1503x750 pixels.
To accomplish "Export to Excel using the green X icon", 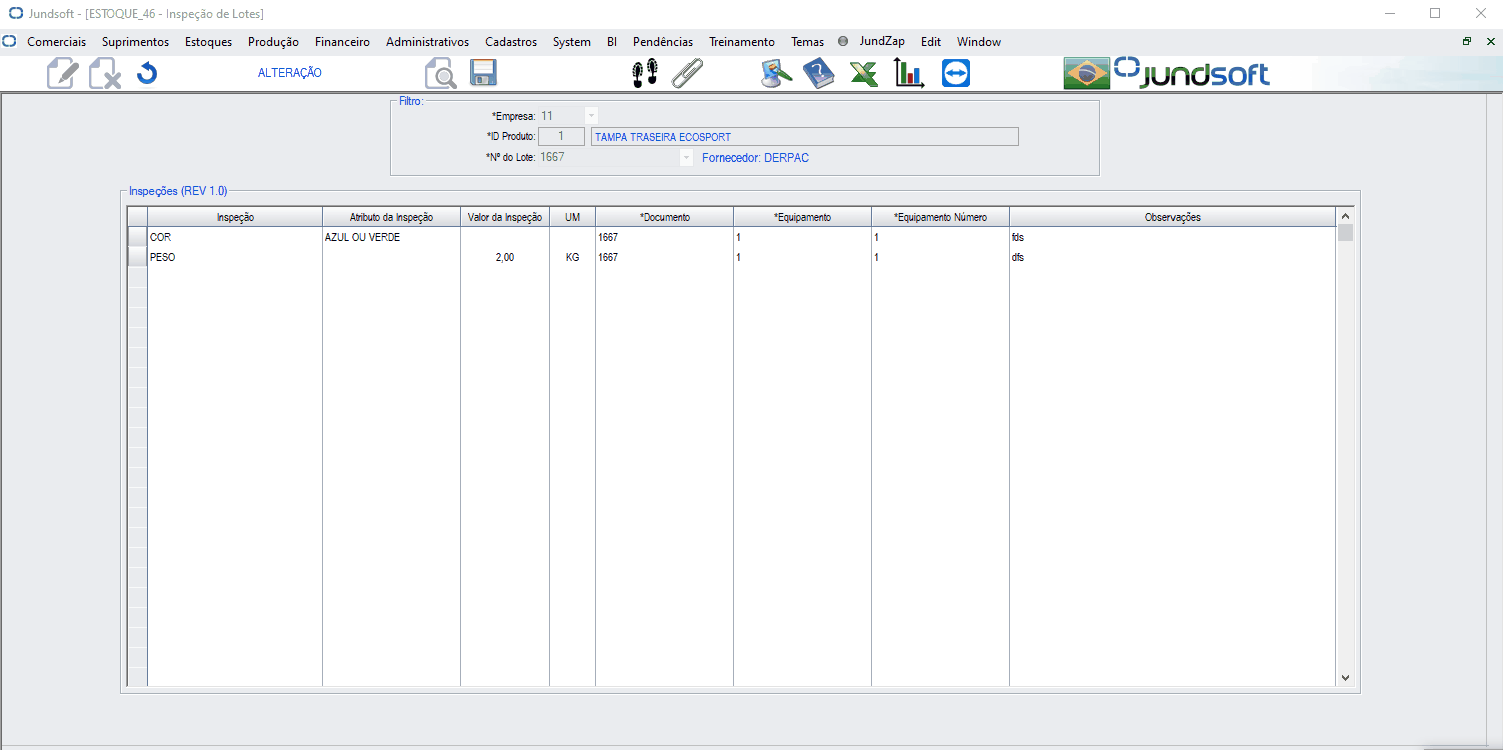I will coord(864,74).
